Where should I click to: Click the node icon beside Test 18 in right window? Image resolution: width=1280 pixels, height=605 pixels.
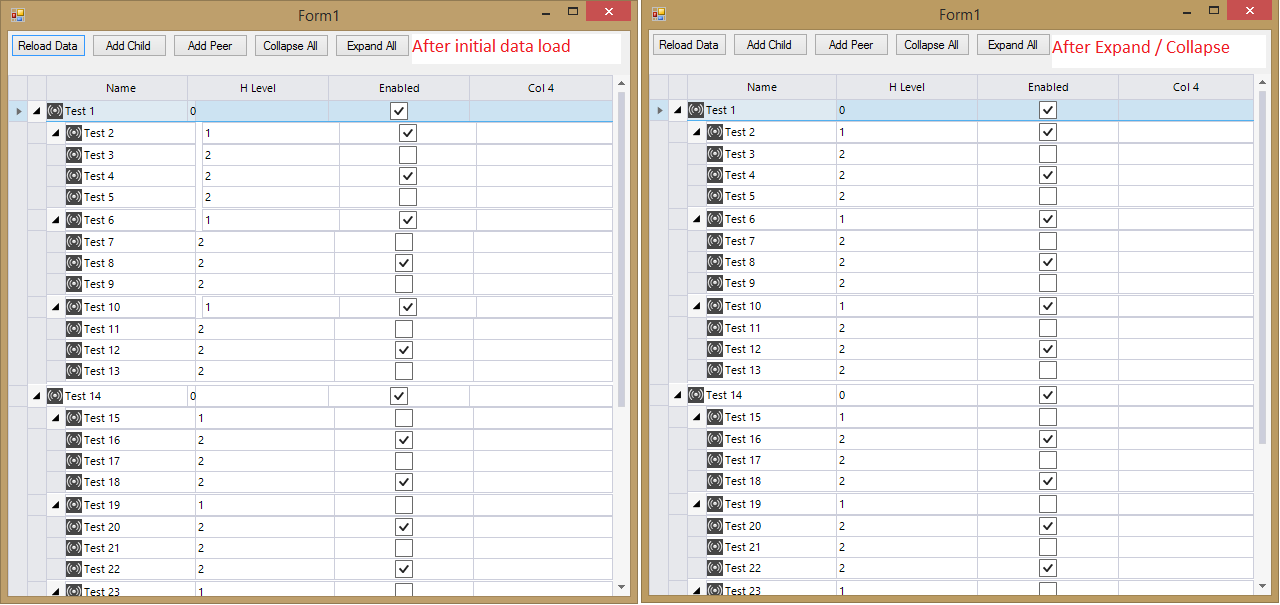(715, 481)
